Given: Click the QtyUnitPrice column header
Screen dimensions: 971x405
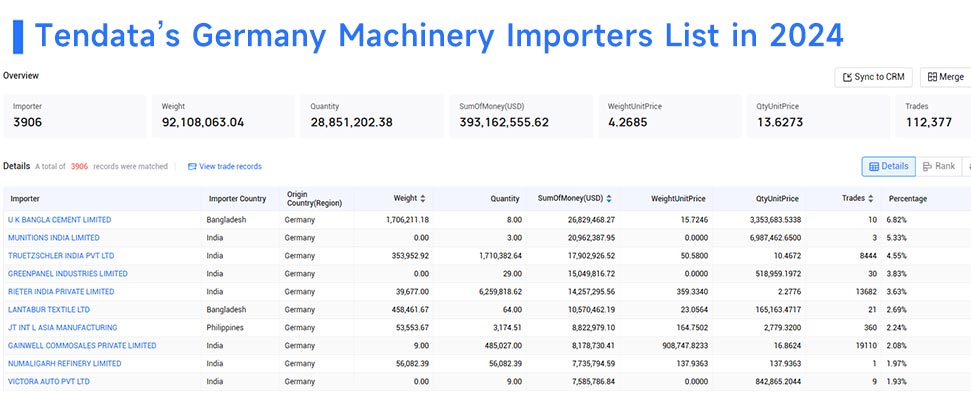Looking at the screenshot, I should 777,199.
